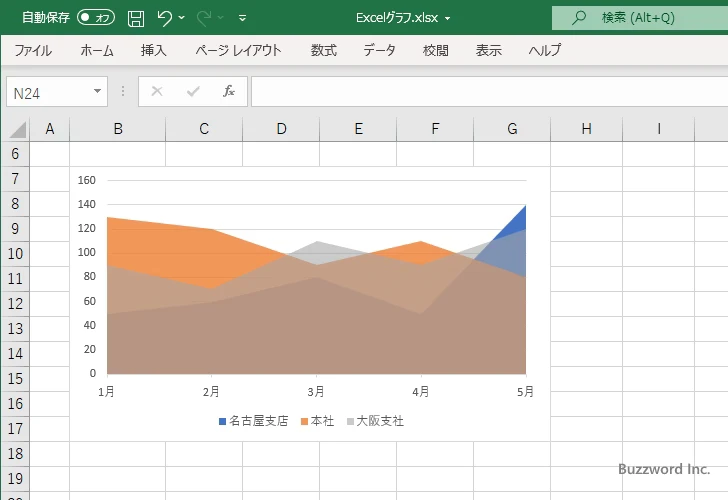Image resolution: width=728 pixels, height=500 pixels.
Task: Open the 数式 tab
Action: click(324, 50)
